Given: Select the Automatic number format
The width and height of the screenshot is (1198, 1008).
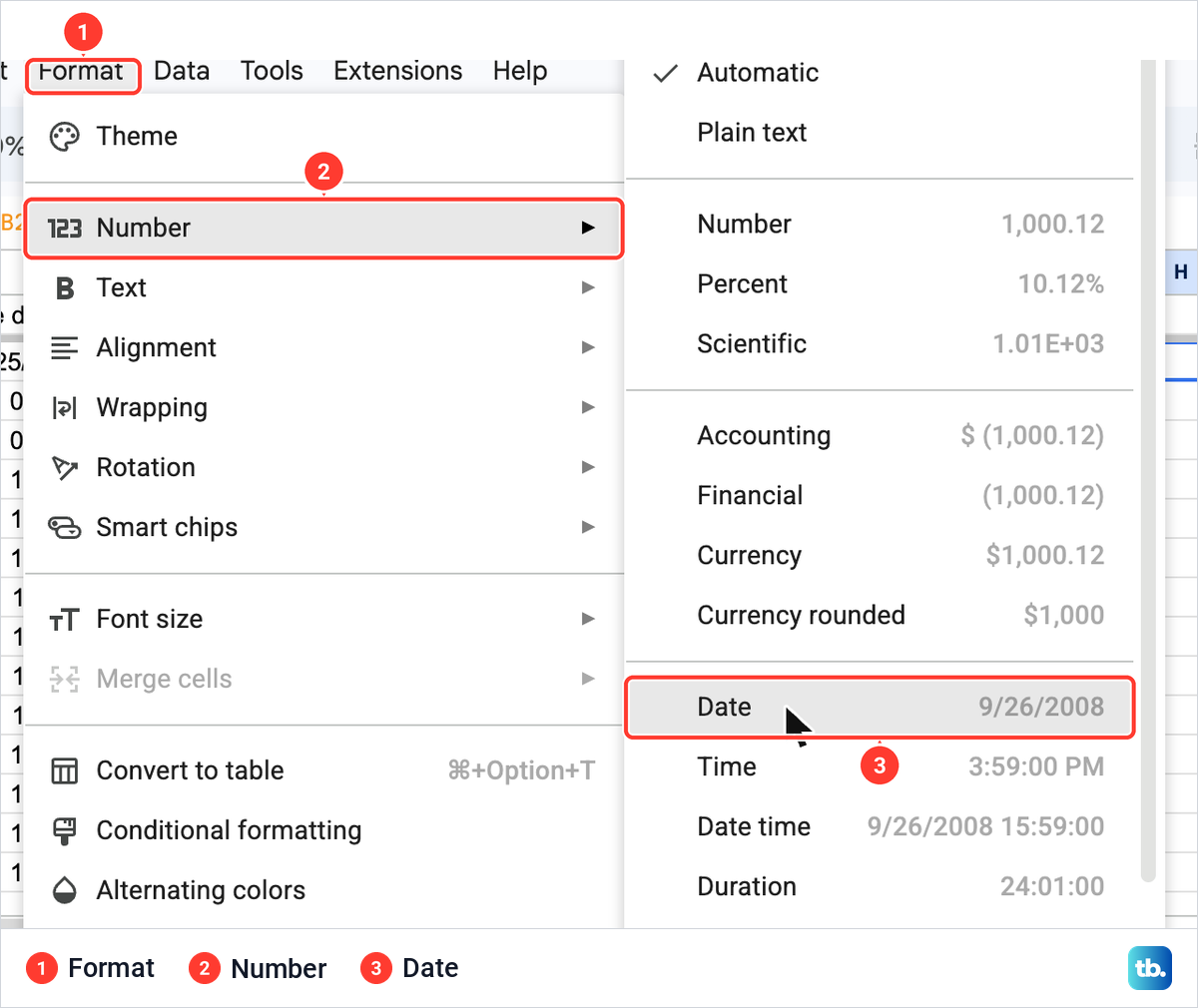Looking at the screenshot, I should [880, 73].
